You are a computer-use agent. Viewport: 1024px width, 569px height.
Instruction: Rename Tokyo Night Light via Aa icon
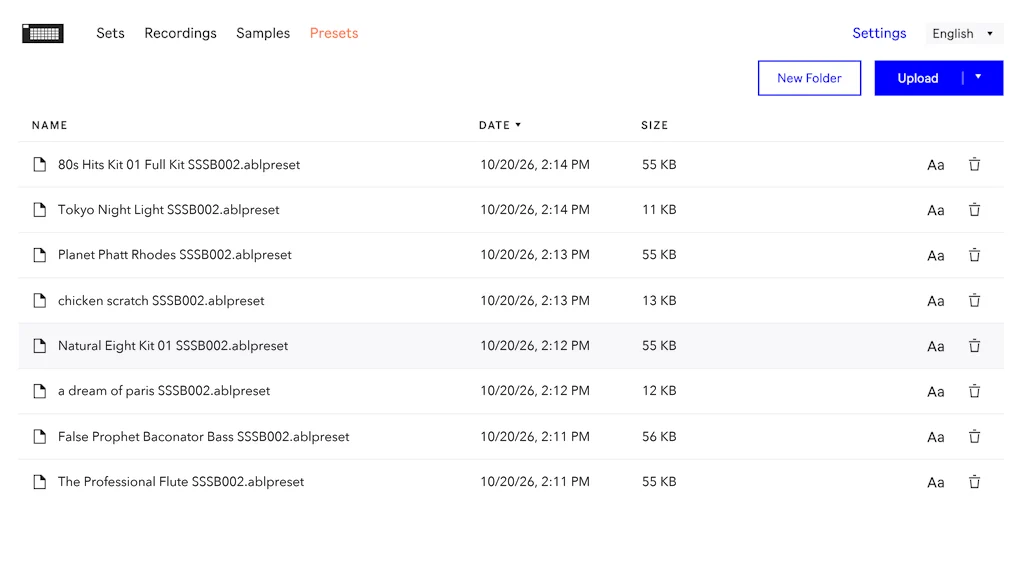pyautogui.click(x=935, y=210)
